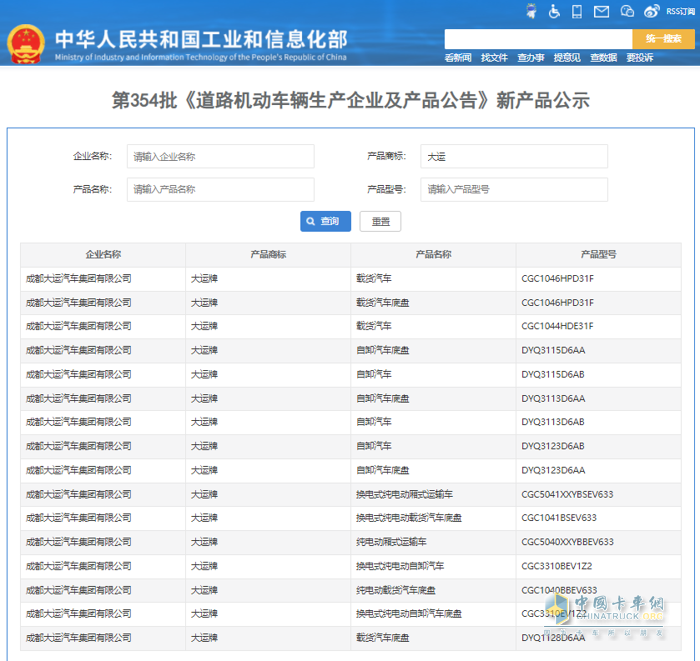Click the 重置 reset button

point(380,221)
